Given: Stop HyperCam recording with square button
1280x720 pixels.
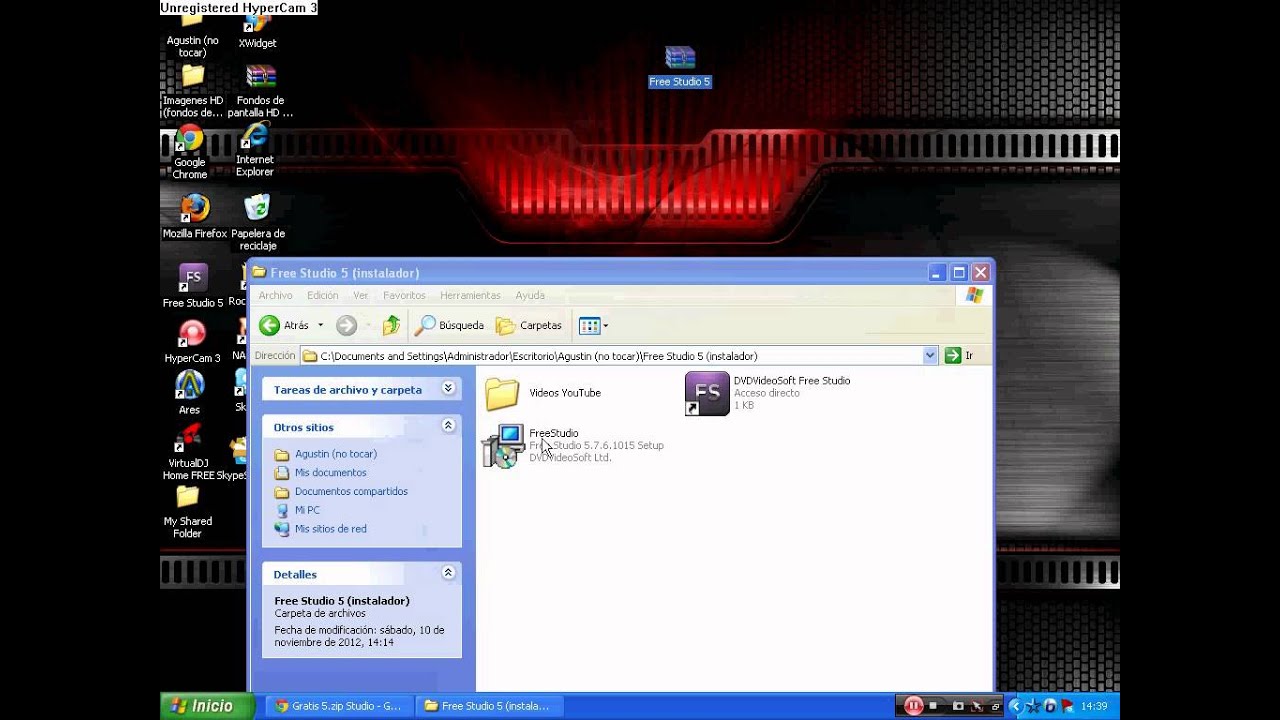Looking at the screenshot, I should pos(933,706).
